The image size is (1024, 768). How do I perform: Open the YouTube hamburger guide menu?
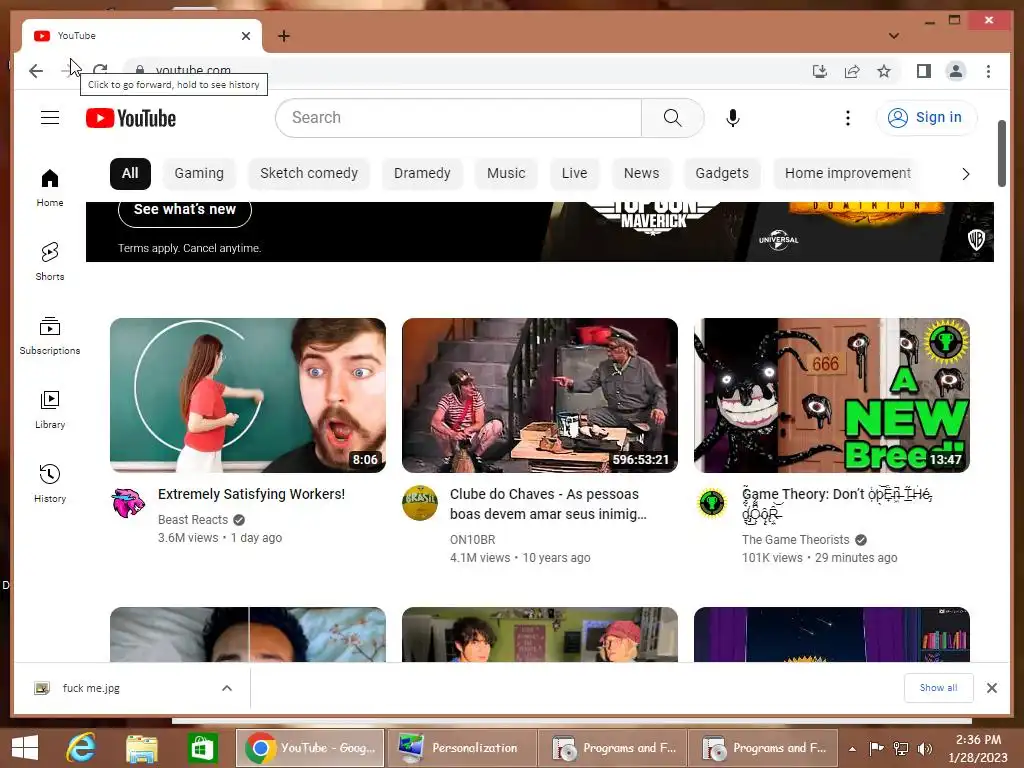[x=50, y=118]
